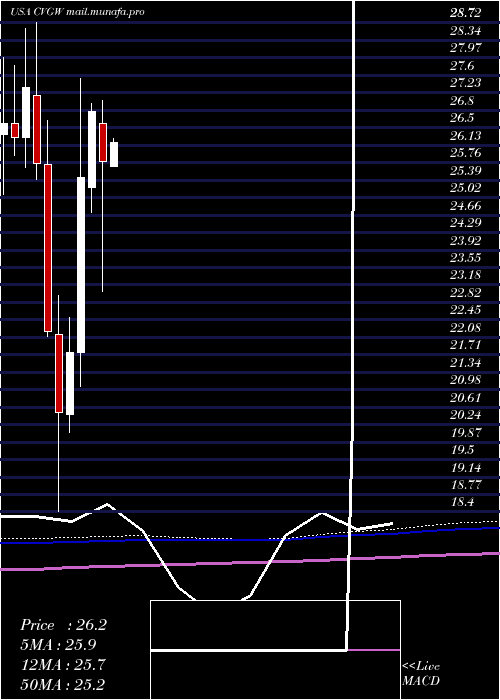Click the 'Price : 26.2' readout

point(63,625)
